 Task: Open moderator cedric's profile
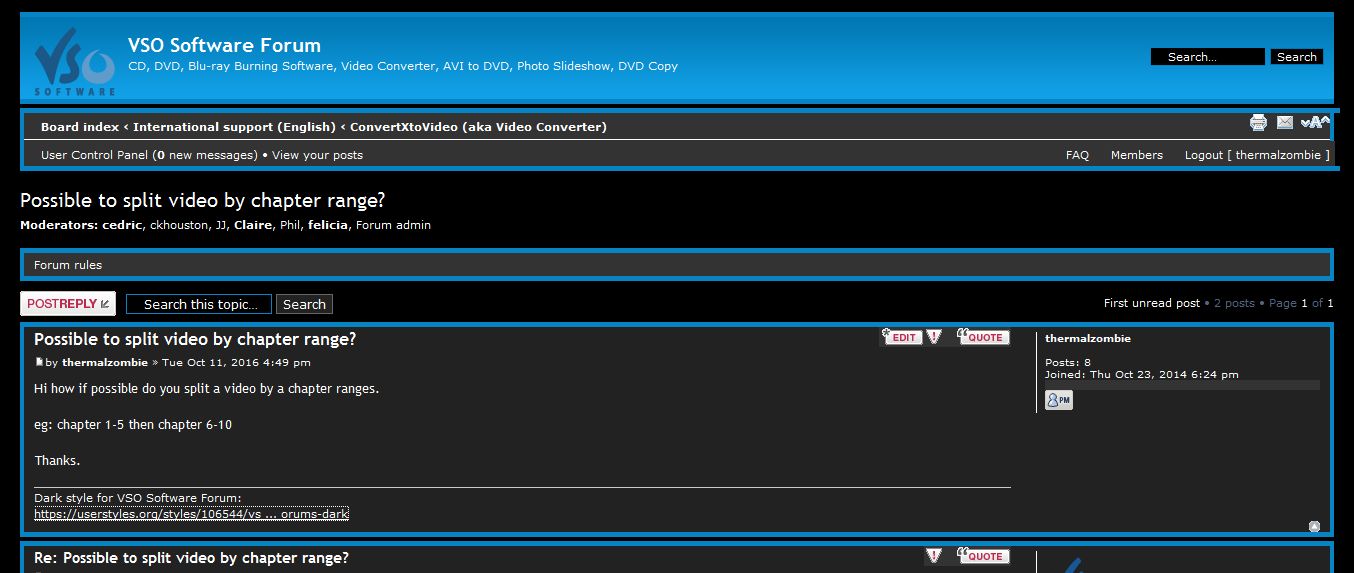pos(122,225)
